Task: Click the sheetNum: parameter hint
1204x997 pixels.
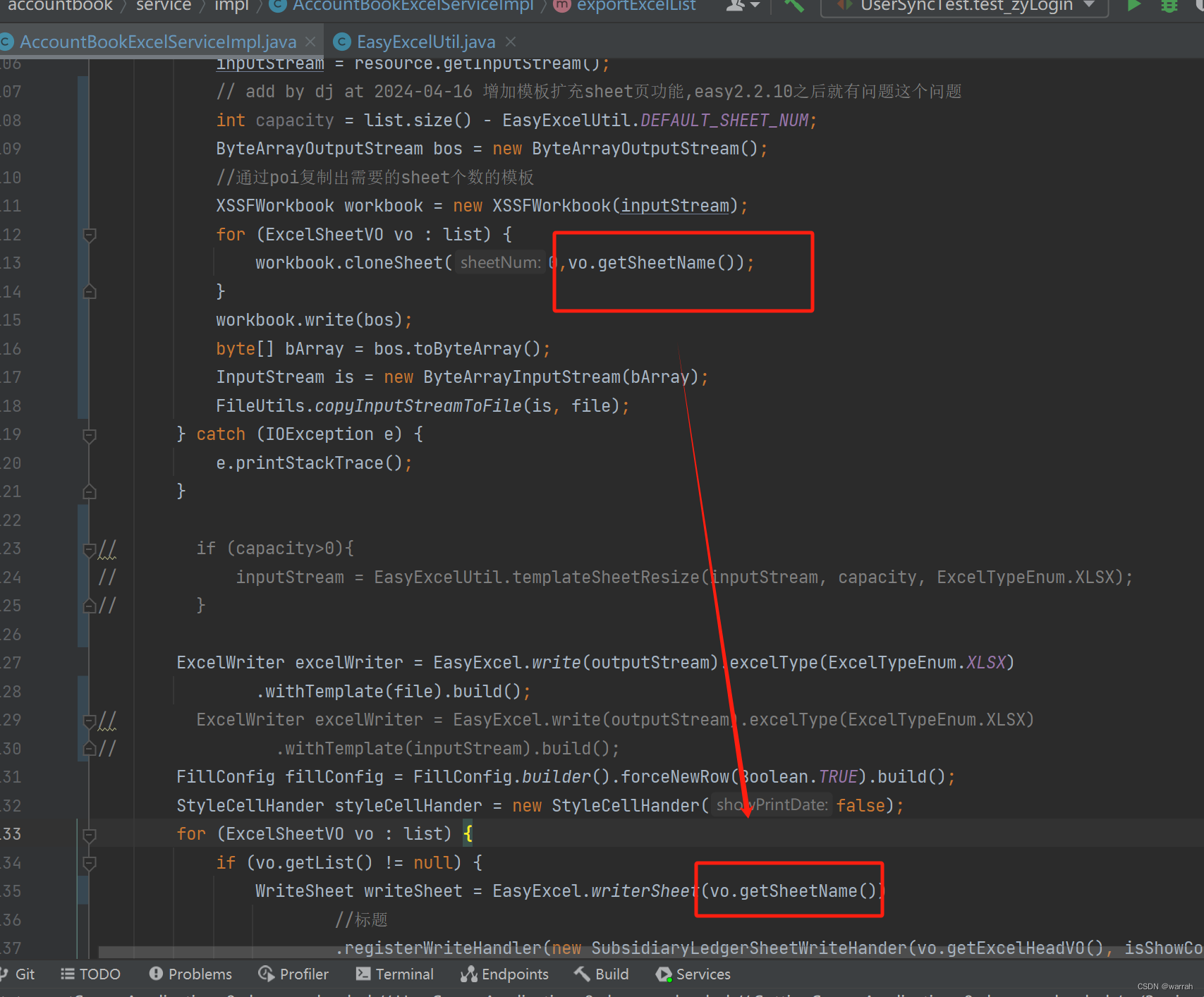Action: pos(500,263)
